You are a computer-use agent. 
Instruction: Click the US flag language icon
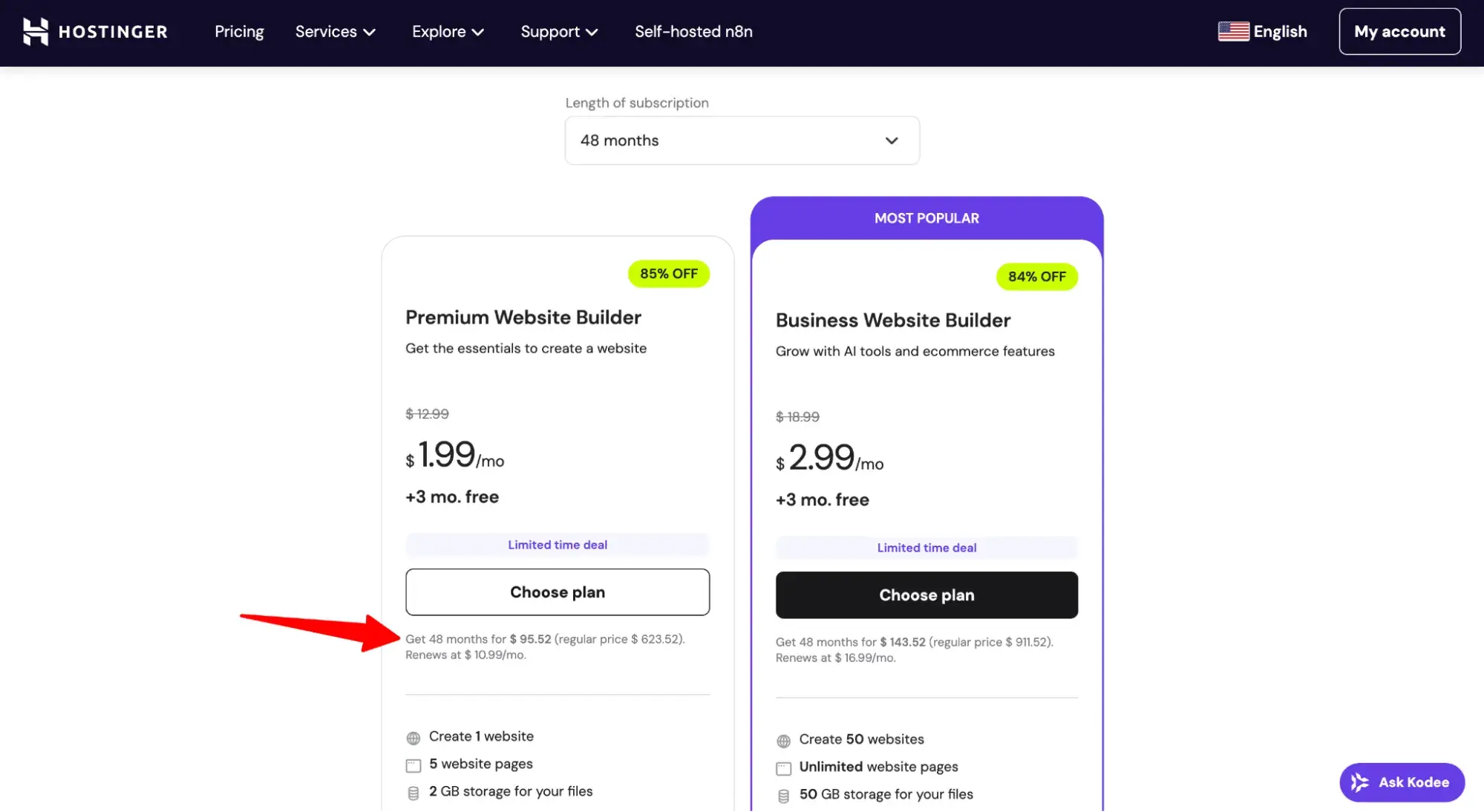(1232, 31)
